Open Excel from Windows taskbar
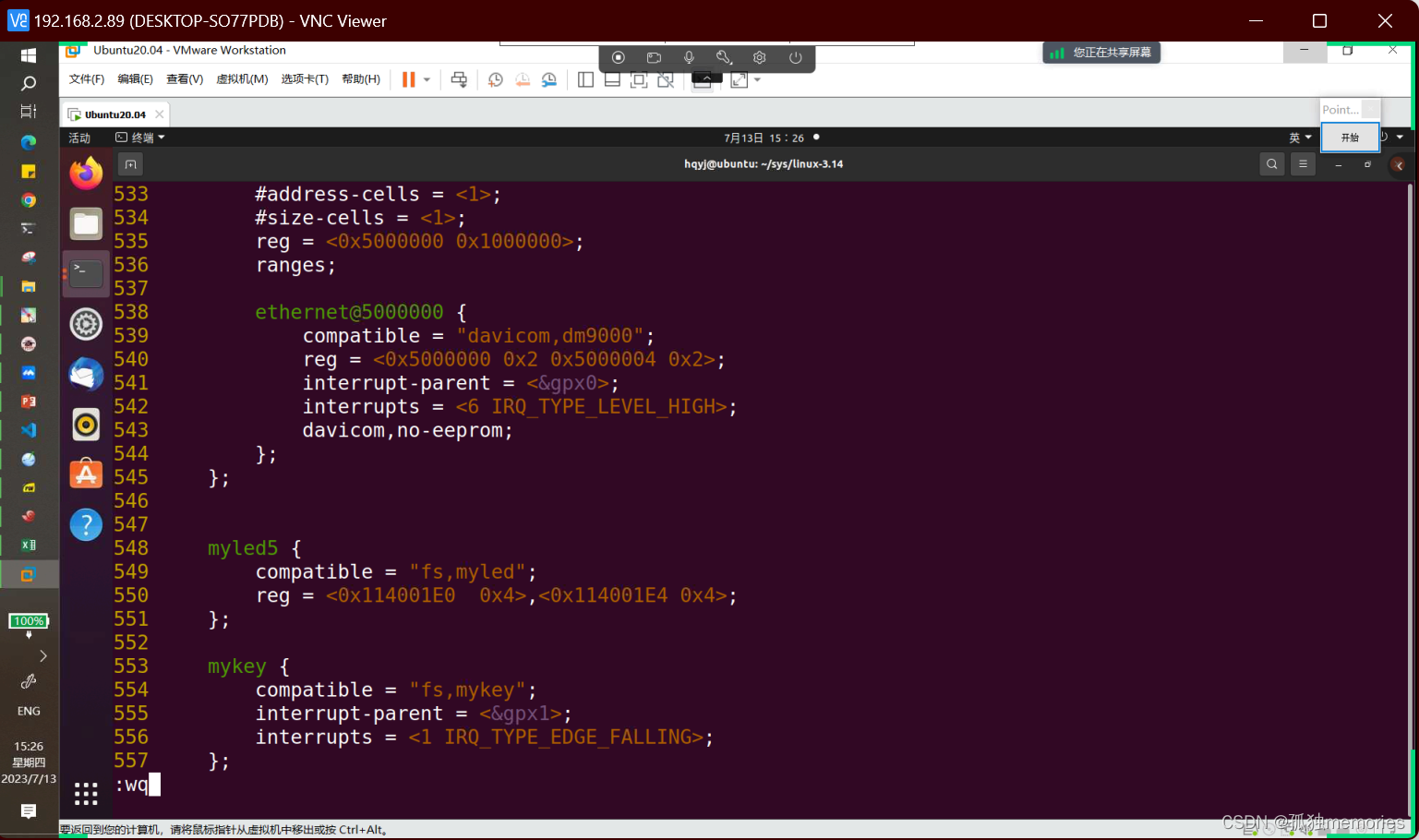The image size is (1419, 840). pyautogui.click(x=29, y=546)
